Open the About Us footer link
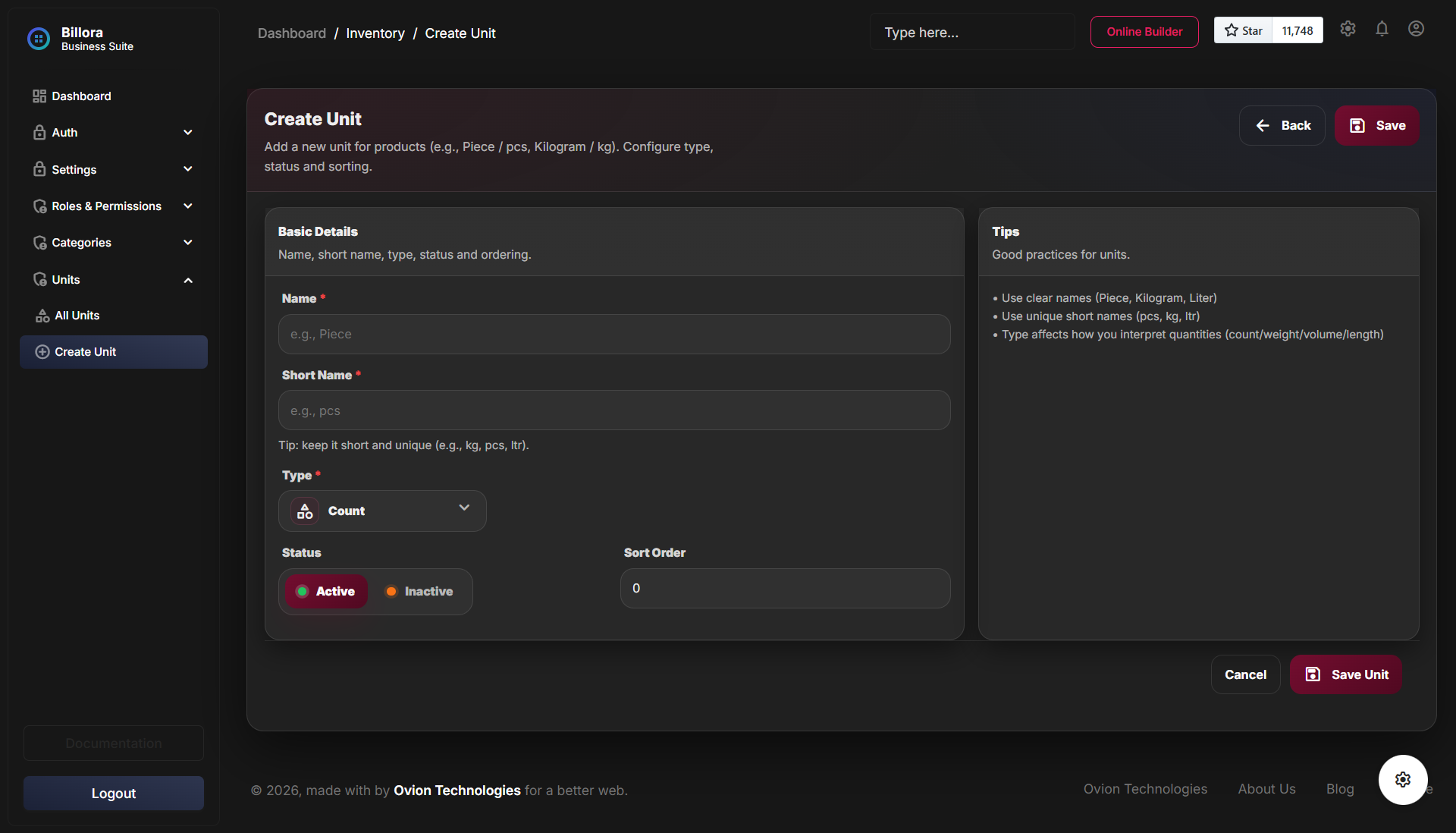Screen dimensions: 1456x833 point(1266,789)
